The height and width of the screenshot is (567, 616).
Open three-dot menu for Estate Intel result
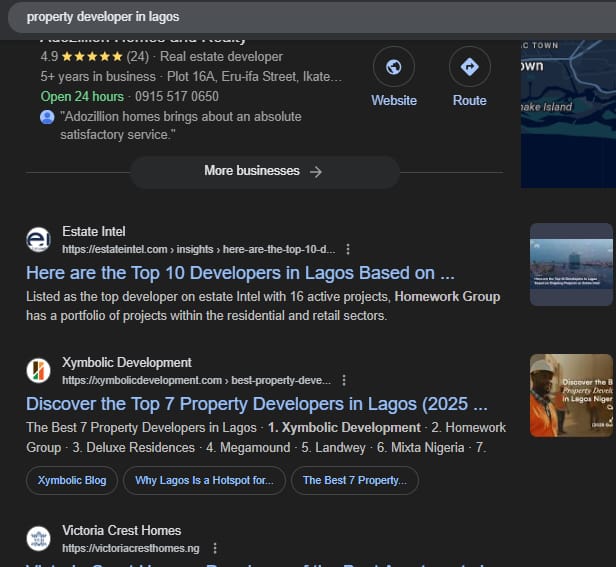348,249
